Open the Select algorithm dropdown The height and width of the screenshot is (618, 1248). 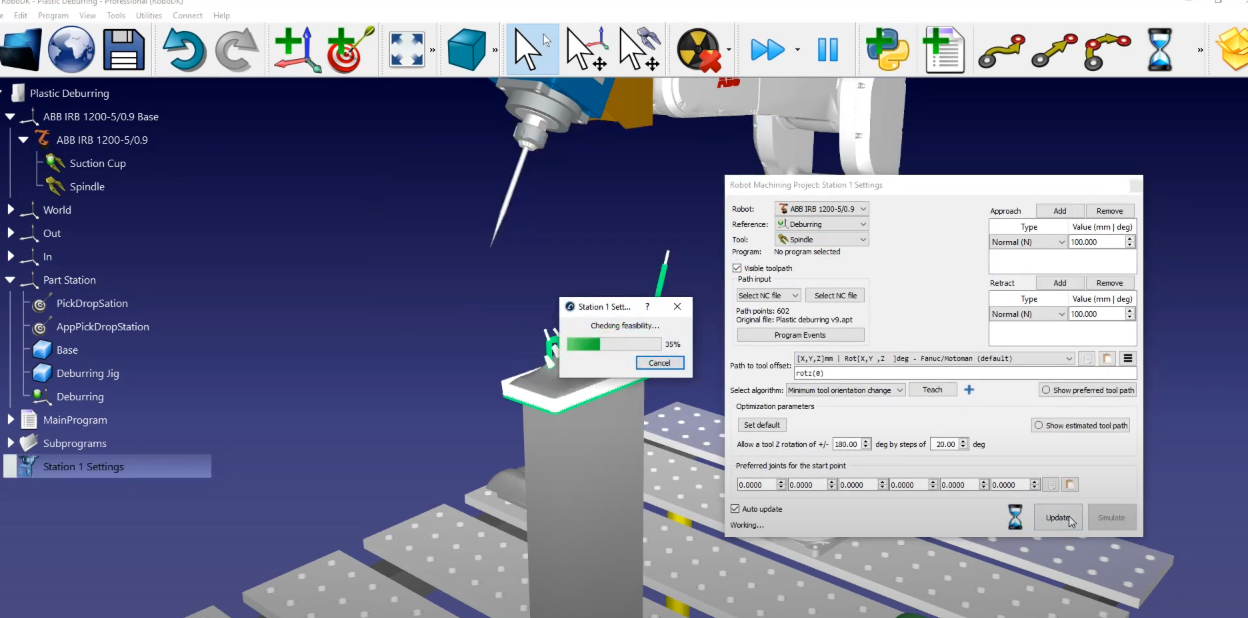click(x=846, y=390)
